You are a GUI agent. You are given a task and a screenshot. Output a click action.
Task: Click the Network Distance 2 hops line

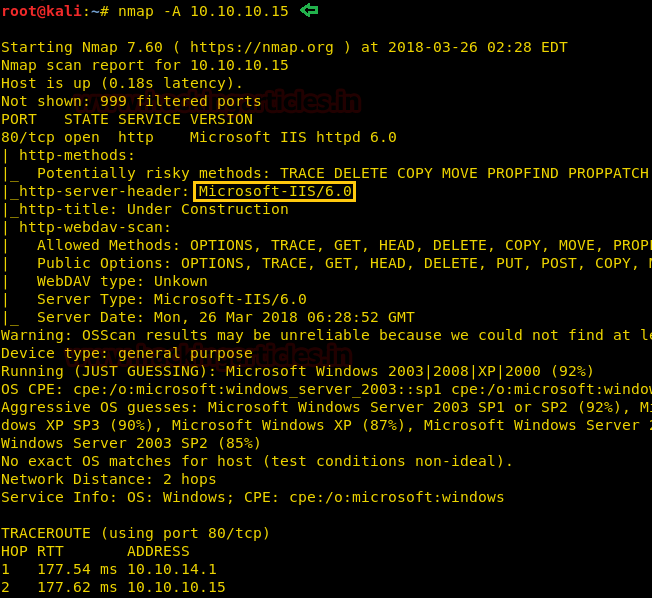pyautogui.click(x=109, y=479)
